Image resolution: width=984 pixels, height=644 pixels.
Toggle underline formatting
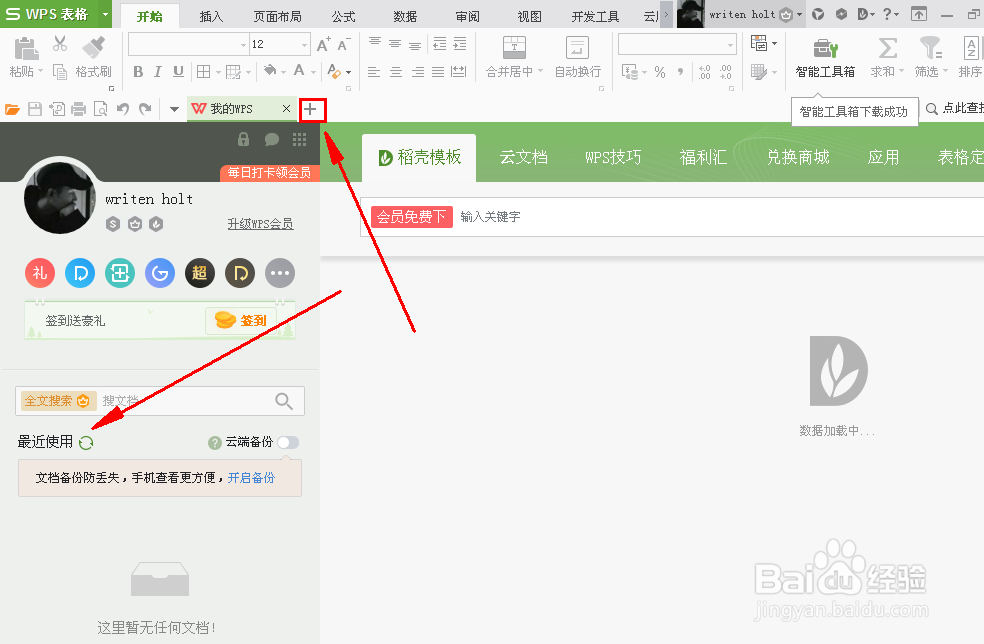point(179,71)
